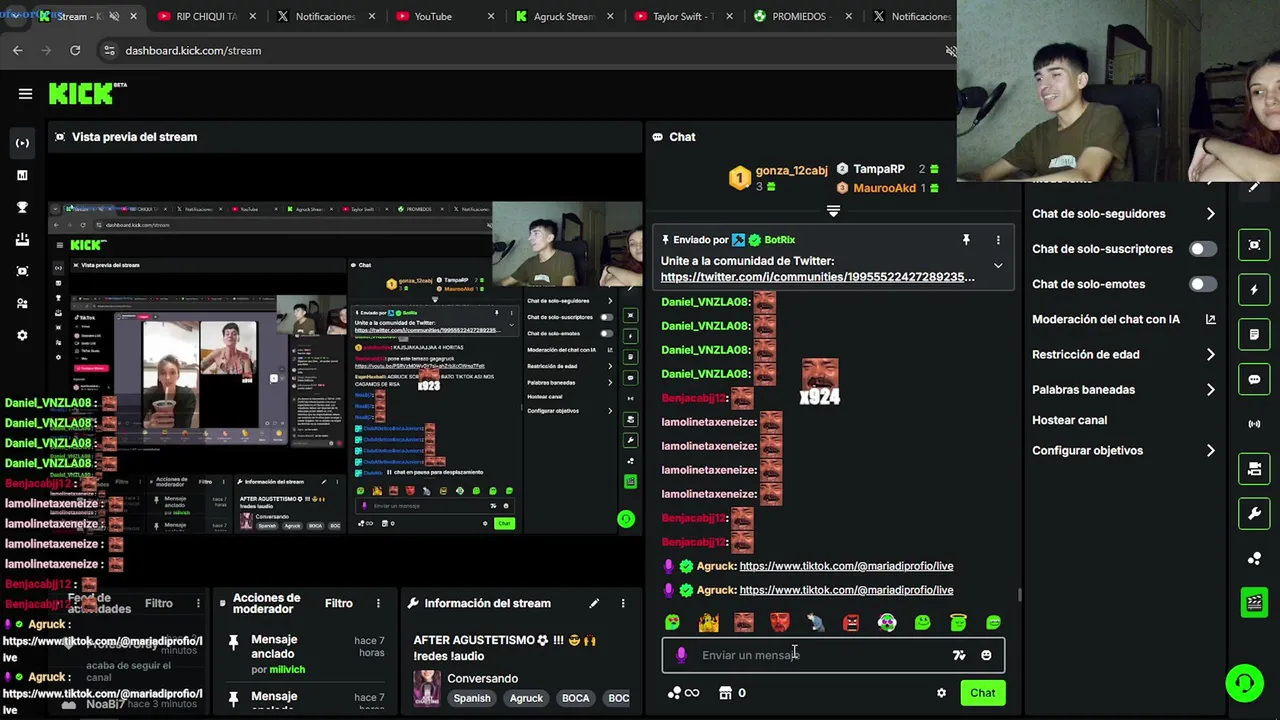Toggle the chat bubble panel icon
This screenshot has width=1280, height=720.
point(1254,380)
